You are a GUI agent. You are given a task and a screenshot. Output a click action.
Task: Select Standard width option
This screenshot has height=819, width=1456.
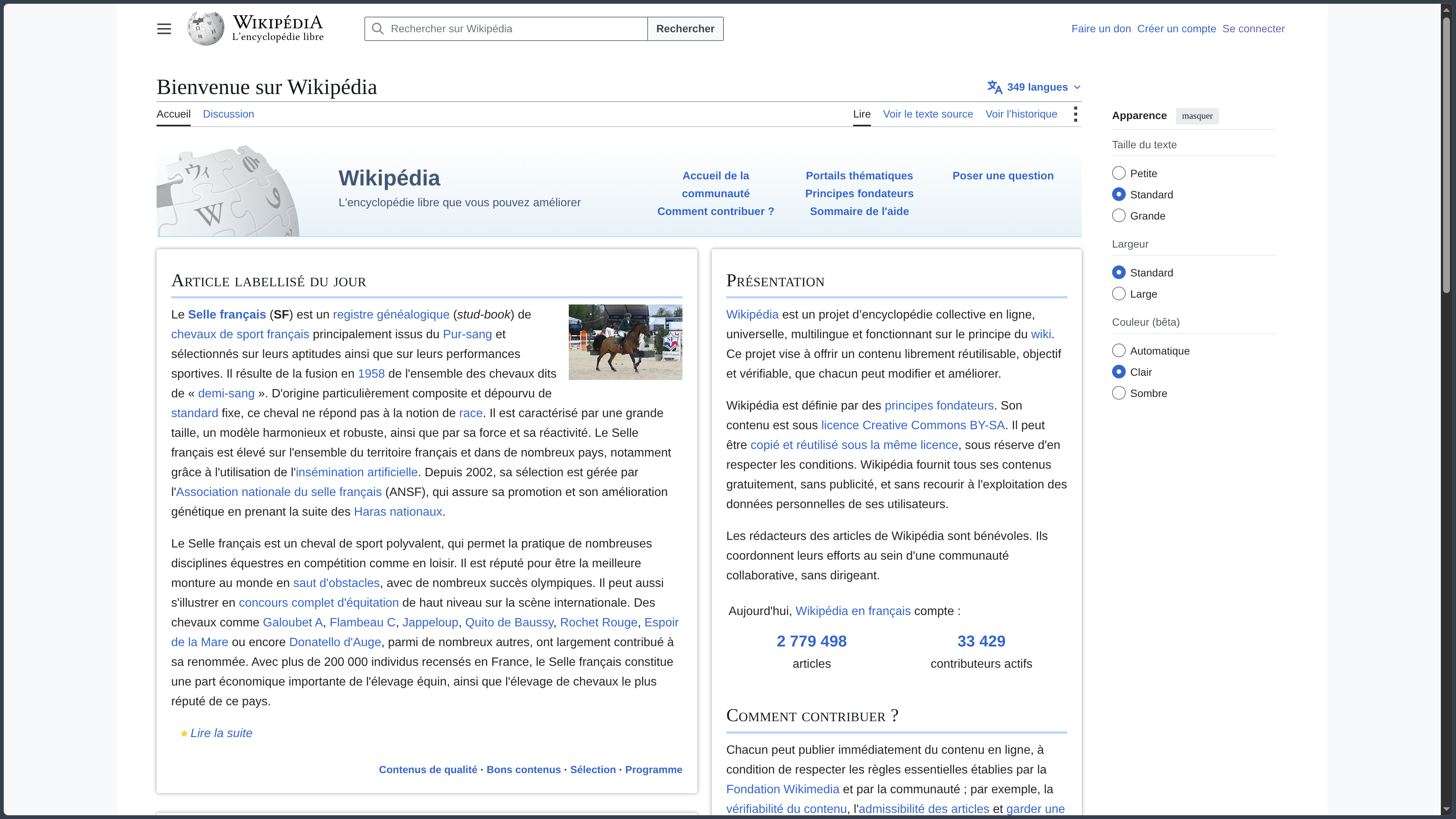point(1119,273)
